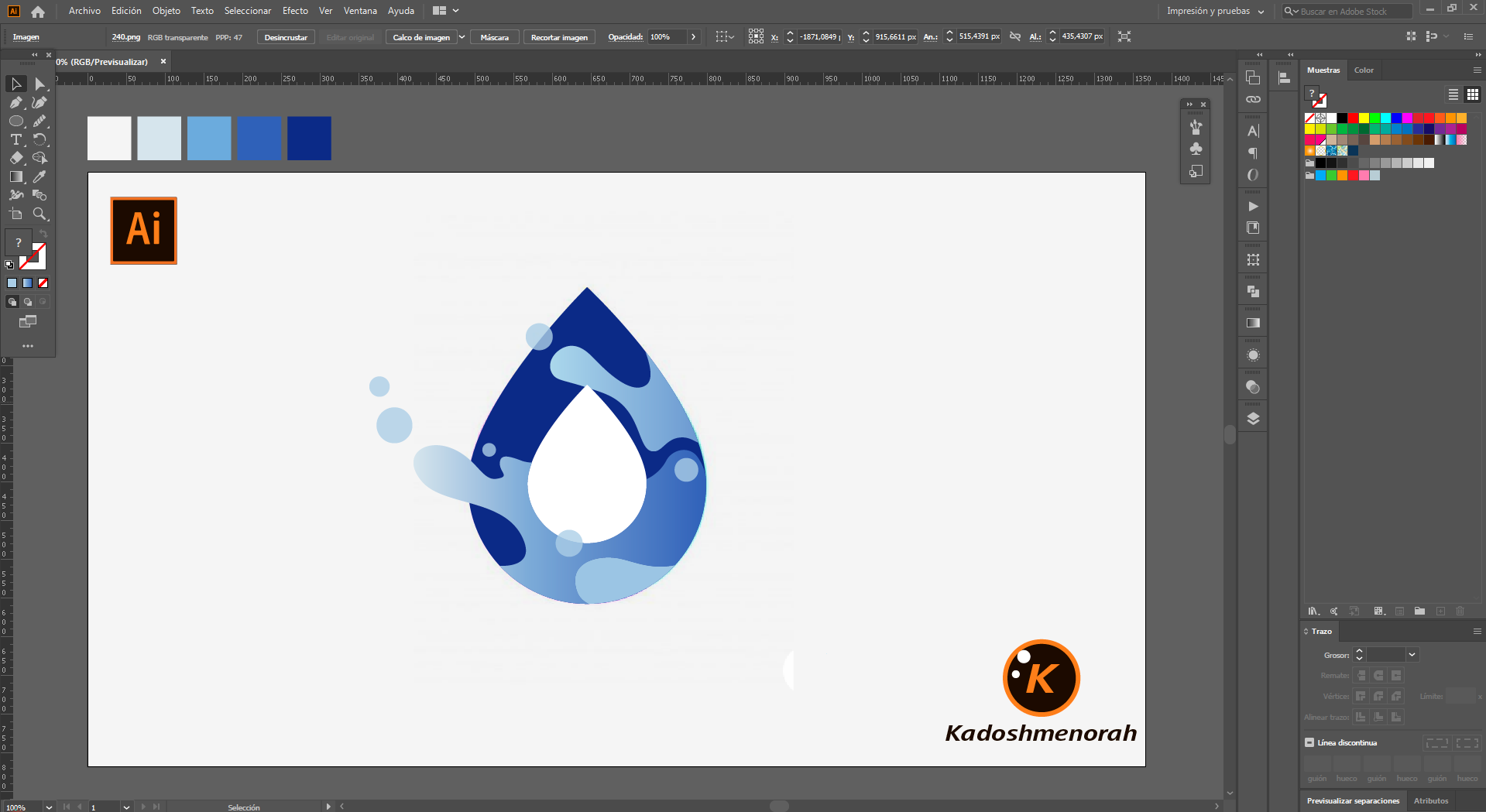Screen dimensions: 1486x812
Task: Click the Recortar imagen button
Action: 559,37
